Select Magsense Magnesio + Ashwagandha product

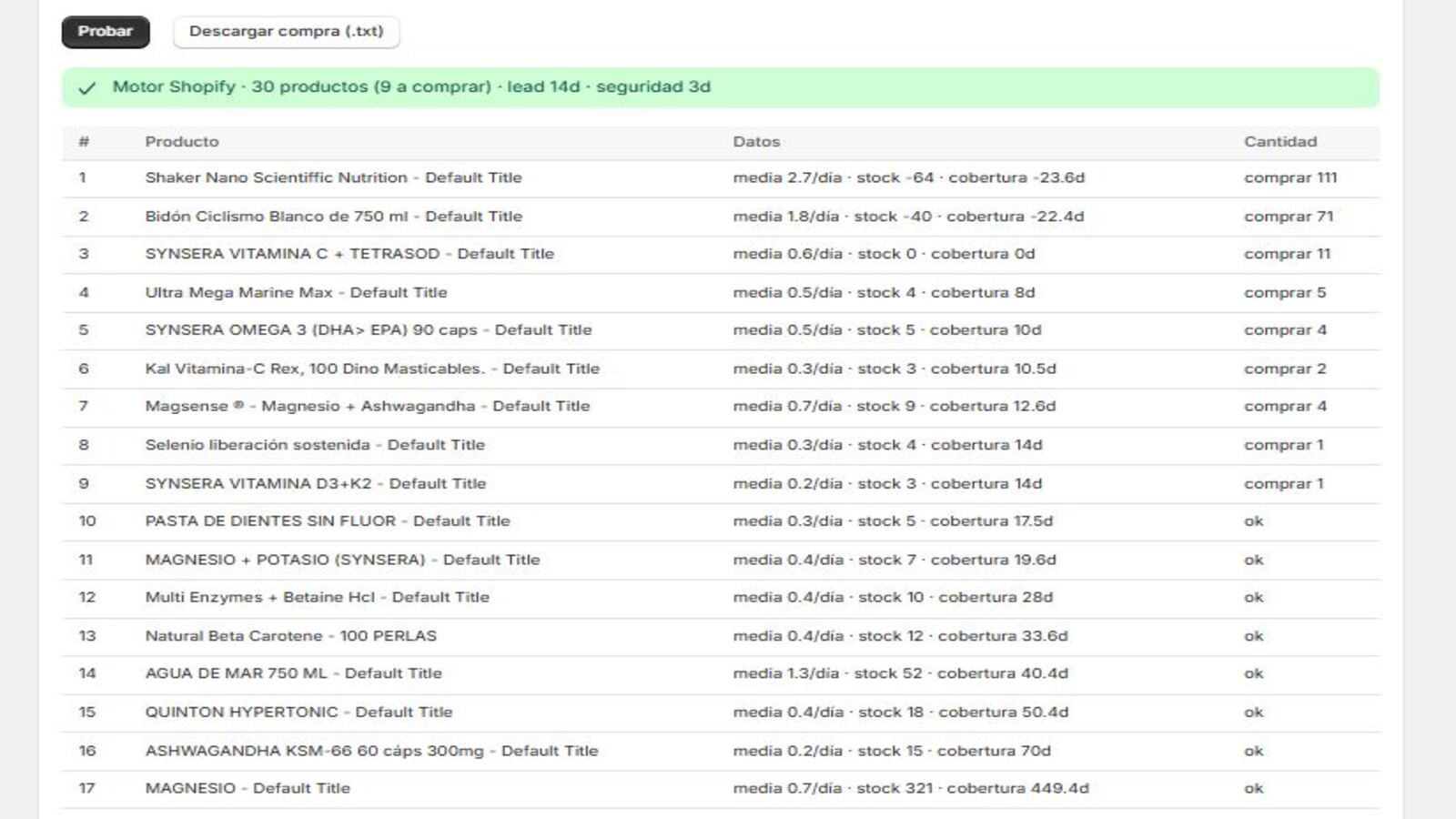(x=368, y=407)
